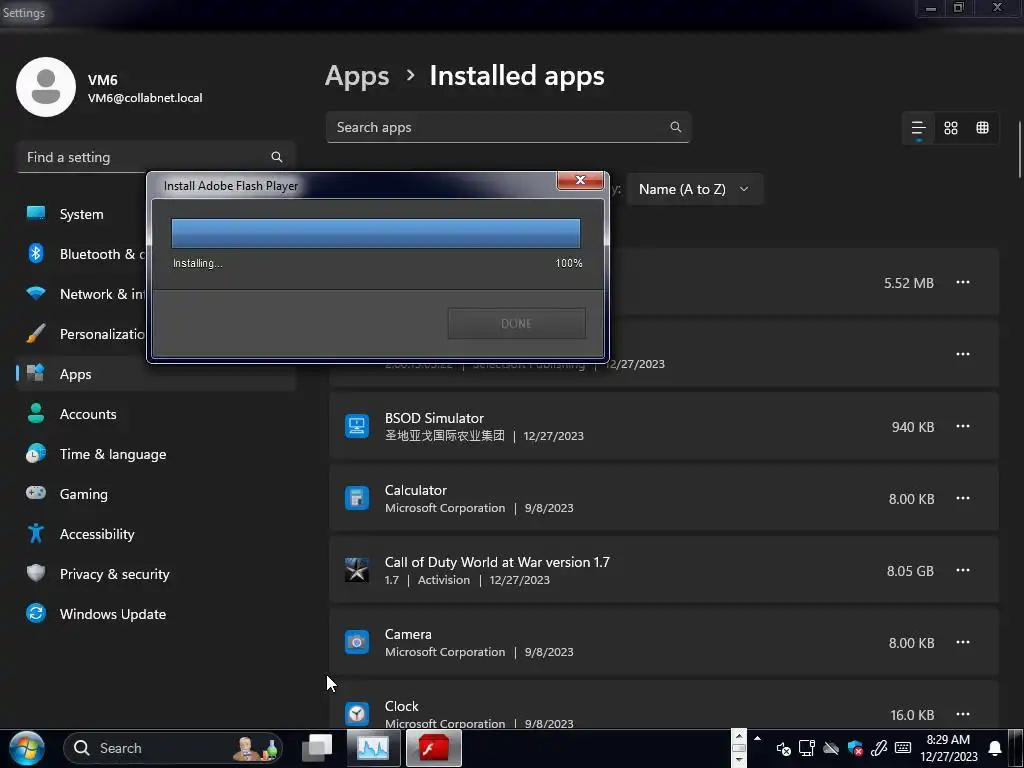The image size is (1024, 768).
Task: Open the Name (A to Z) sort dropdown
Action: [x=694, y=189]
